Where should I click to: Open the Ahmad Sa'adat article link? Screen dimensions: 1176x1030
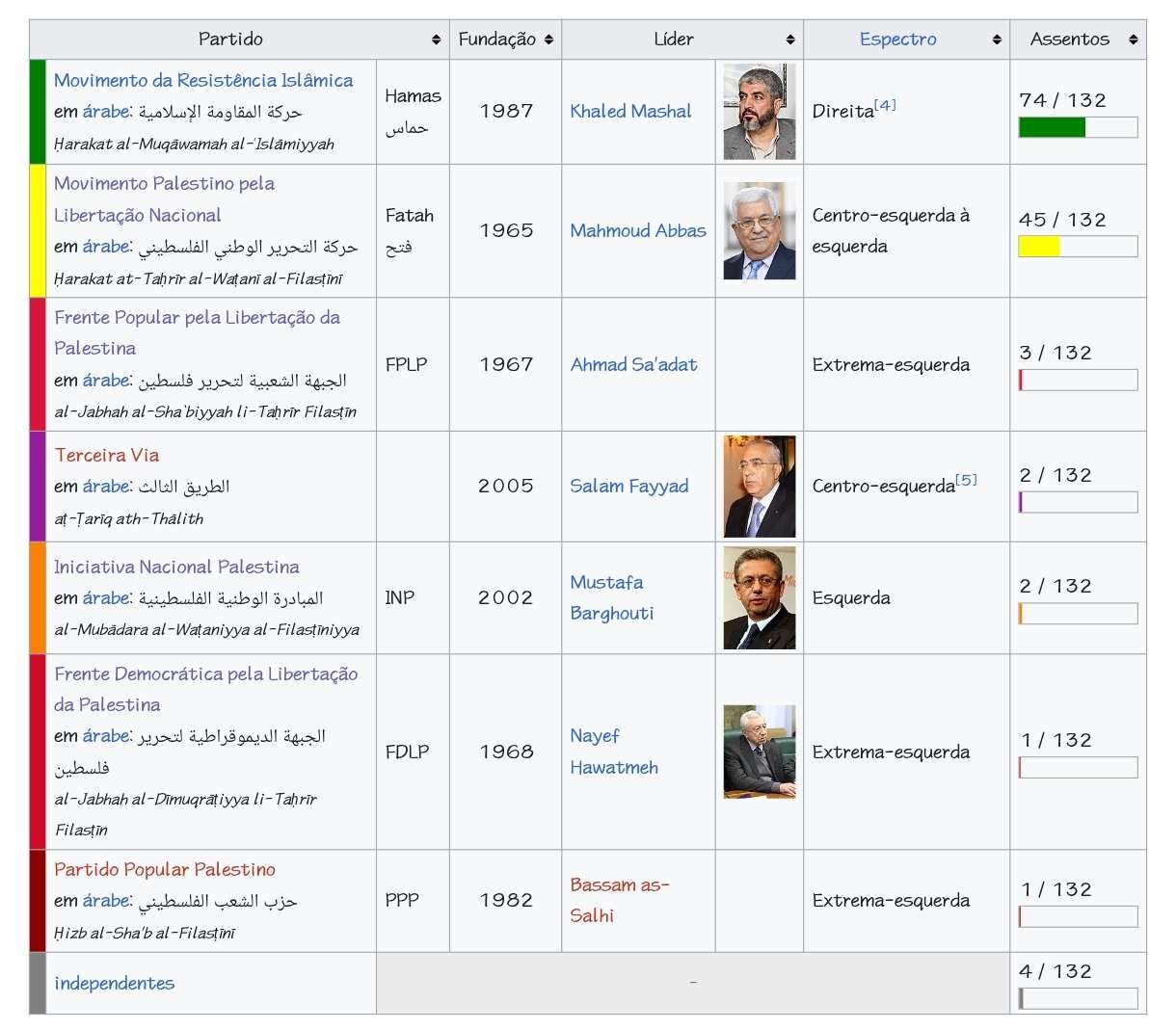(x=633, y=364)
